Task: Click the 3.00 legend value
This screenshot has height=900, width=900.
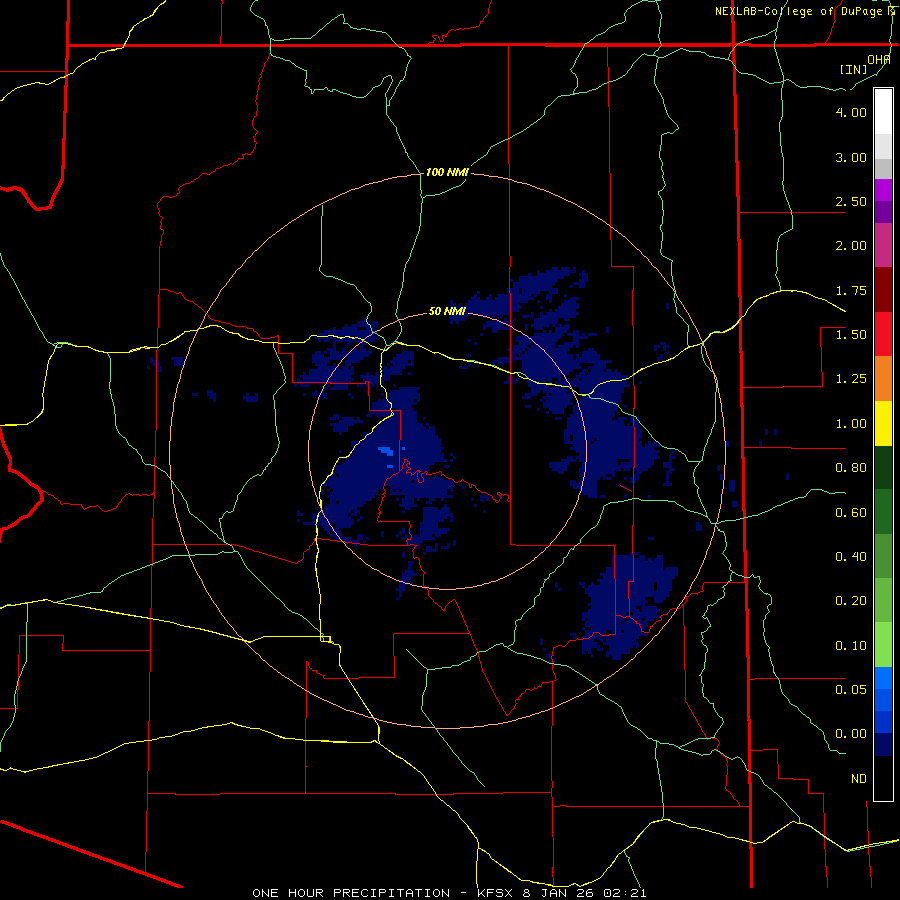Action: click(x=851, y=157)
